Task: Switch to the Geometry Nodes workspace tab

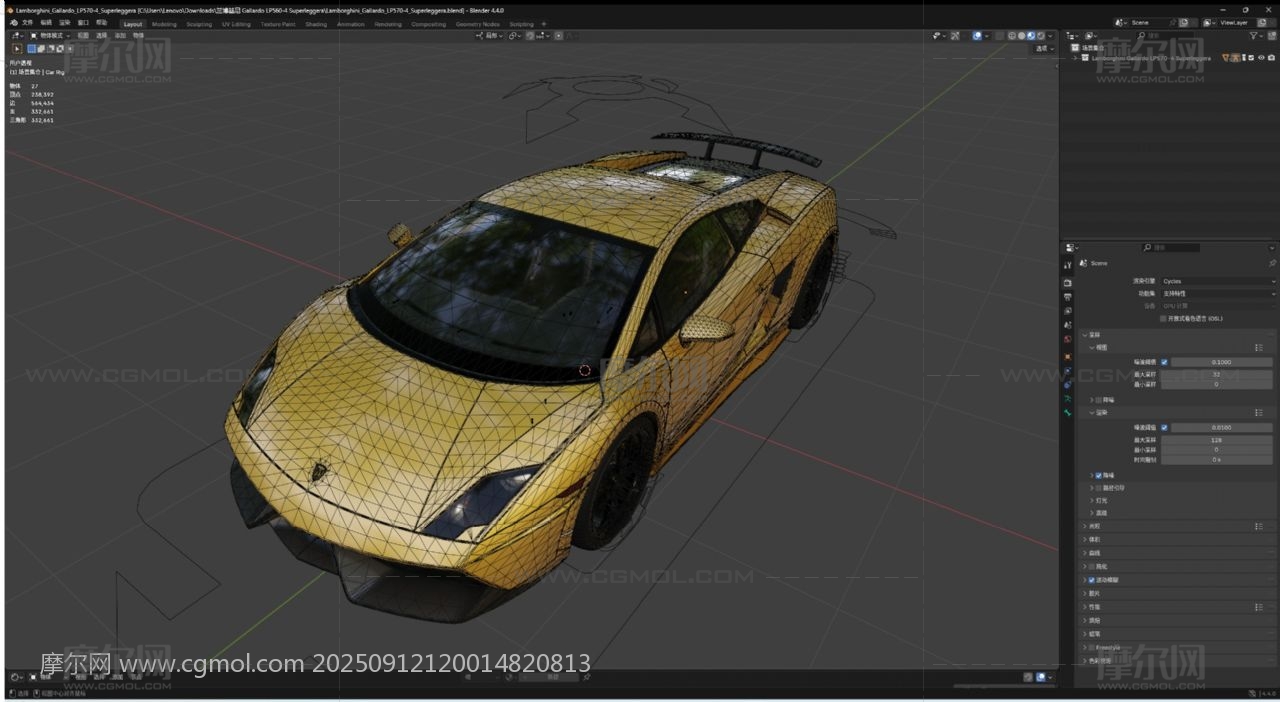Action: [x=477, y=24]
